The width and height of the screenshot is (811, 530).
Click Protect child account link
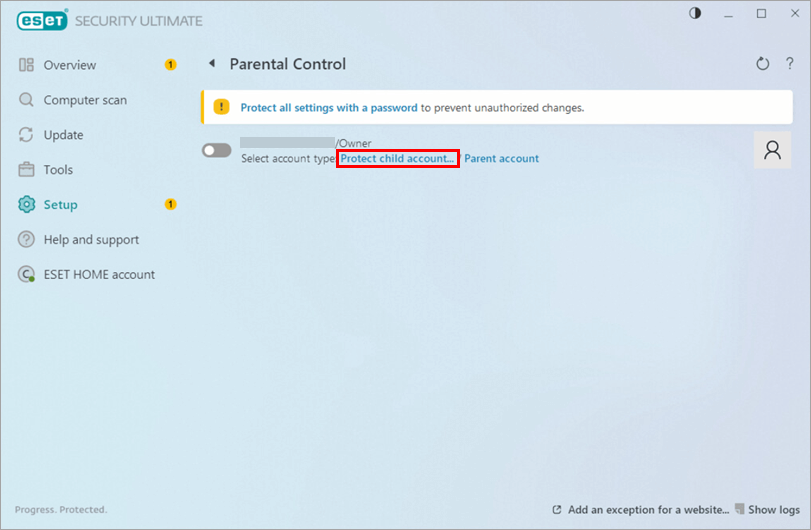397,158
